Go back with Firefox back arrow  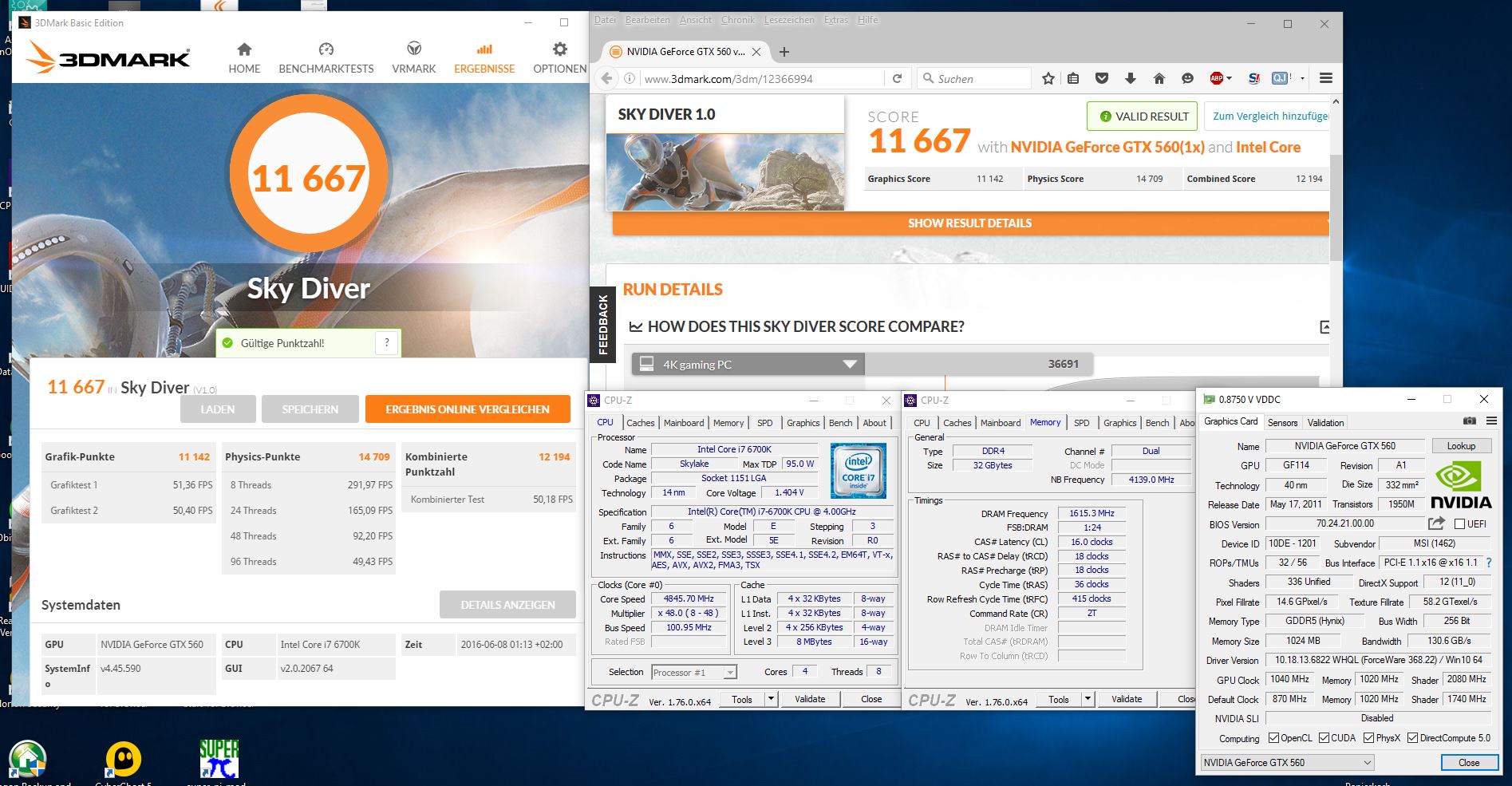[x=606, y=78]
